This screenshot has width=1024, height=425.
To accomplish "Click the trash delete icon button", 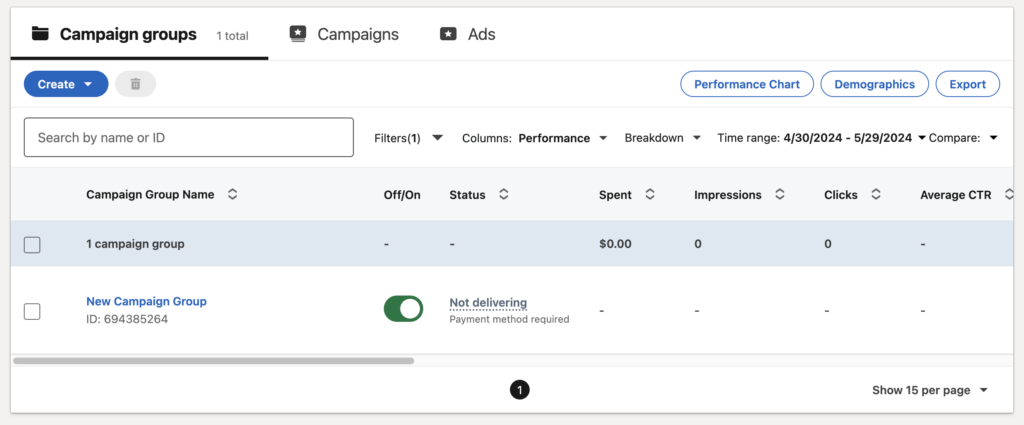I will point(135,84).
